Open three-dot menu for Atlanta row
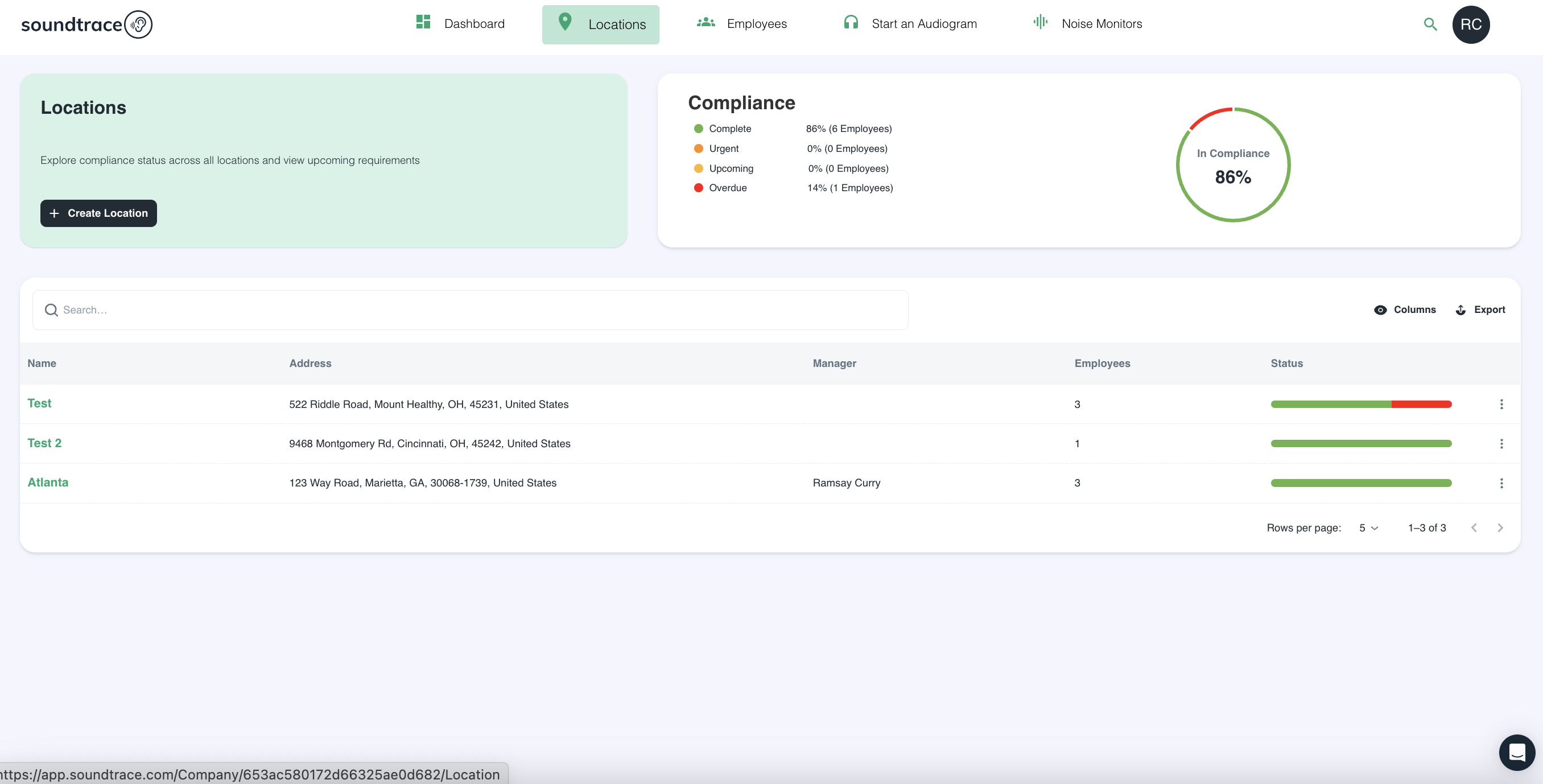1543x784 pixels. click(1501, 484)
